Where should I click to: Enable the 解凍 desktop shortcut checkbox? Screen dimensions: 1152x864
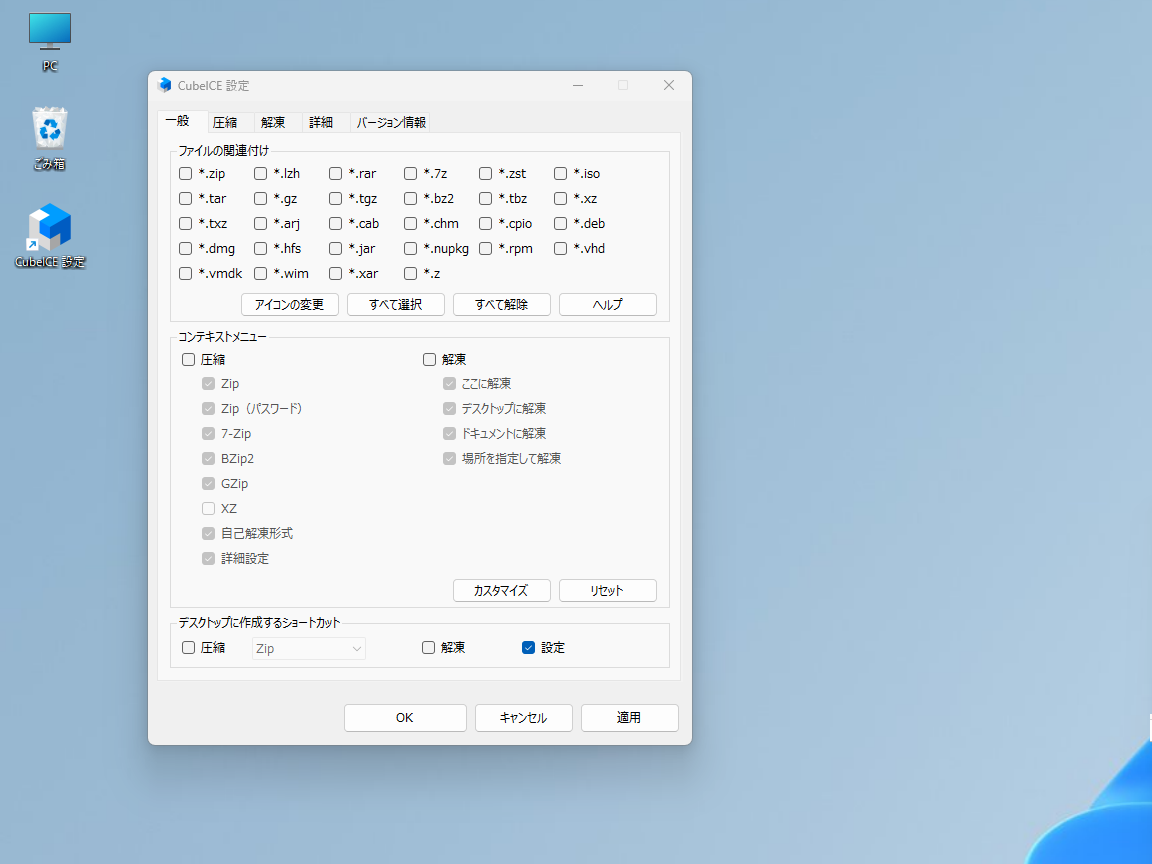pos(428,647)
